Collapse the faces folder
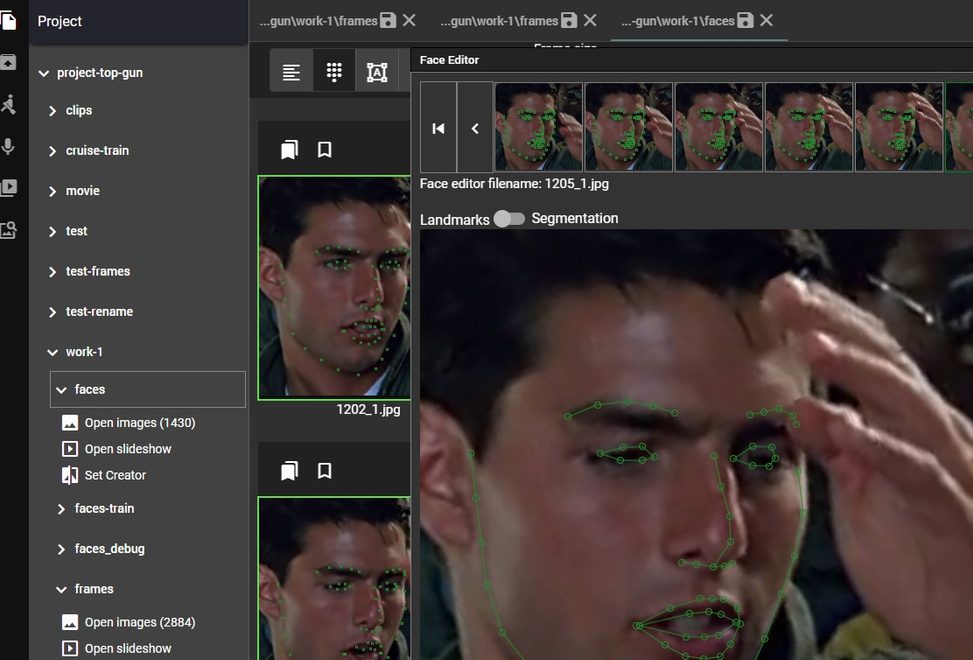The height and width of the screenshot is (660, 973). [x=61, y=390]
